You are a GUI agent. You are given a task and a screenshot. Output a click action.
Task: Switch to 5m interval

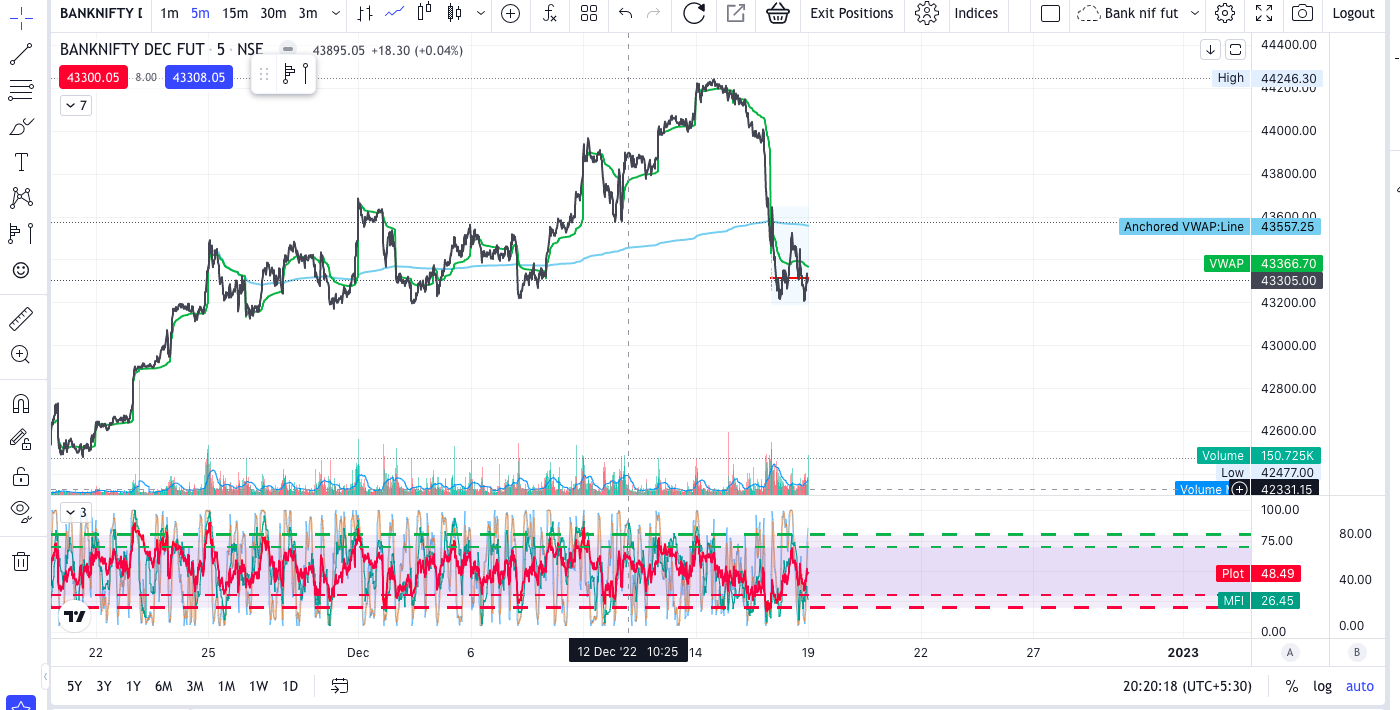200,13
